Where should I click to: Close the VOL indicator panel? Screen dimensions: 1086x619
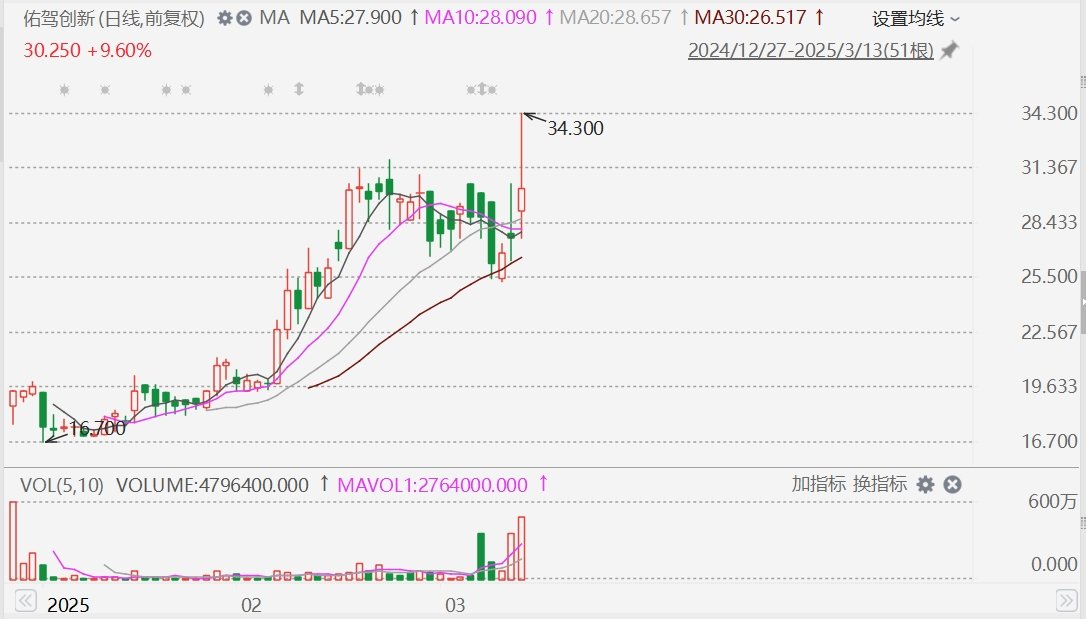[x=952, y=485]
